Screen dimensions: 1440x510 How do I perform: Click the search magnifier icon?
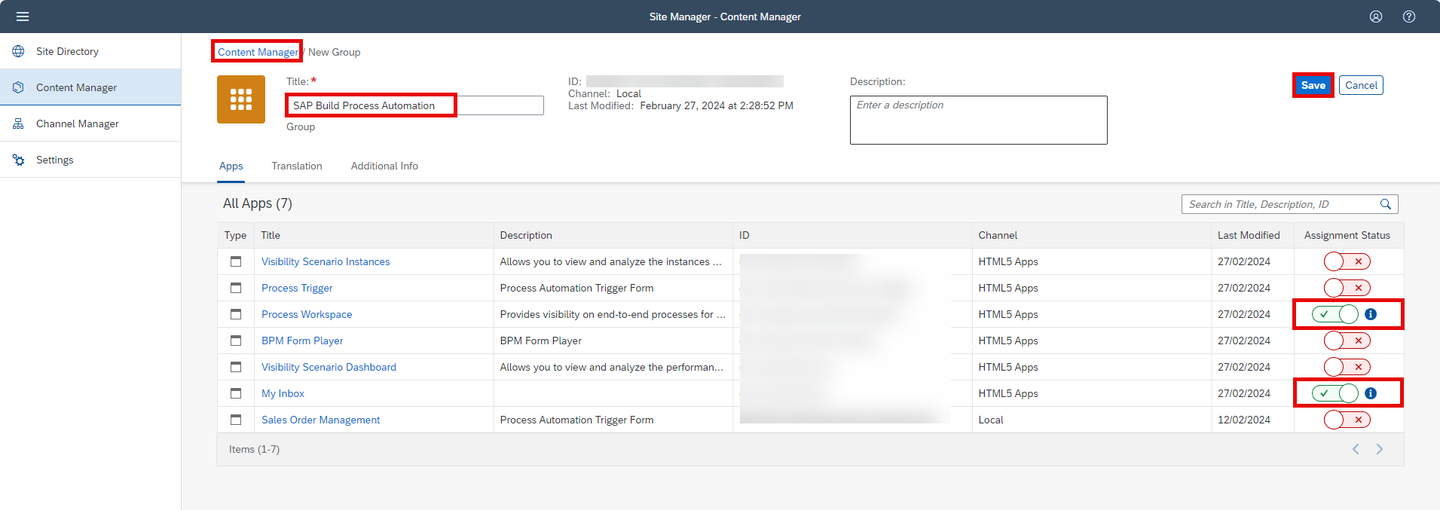[x=1386, y=204]
